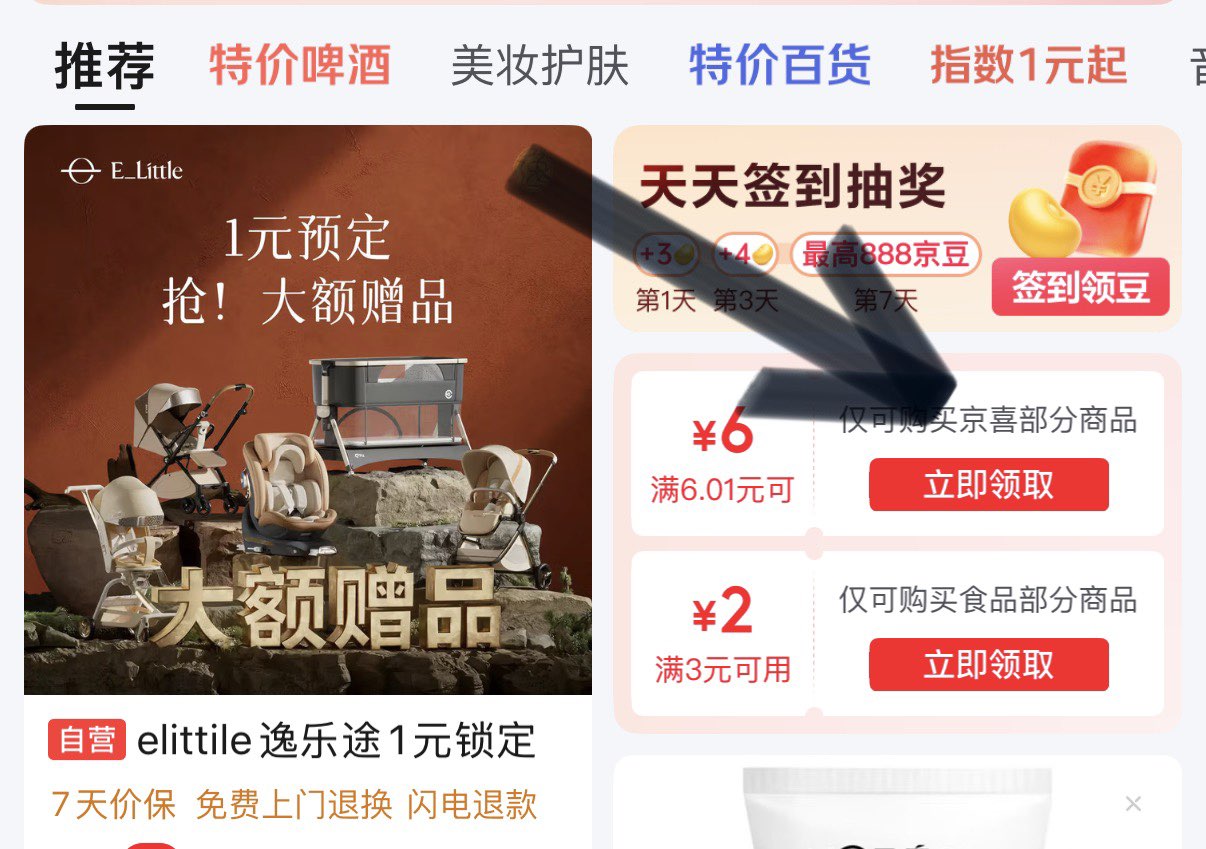Claim the ¥2 food coupon with 立即领取
The image size is (1206, 849).
[989, 664]
